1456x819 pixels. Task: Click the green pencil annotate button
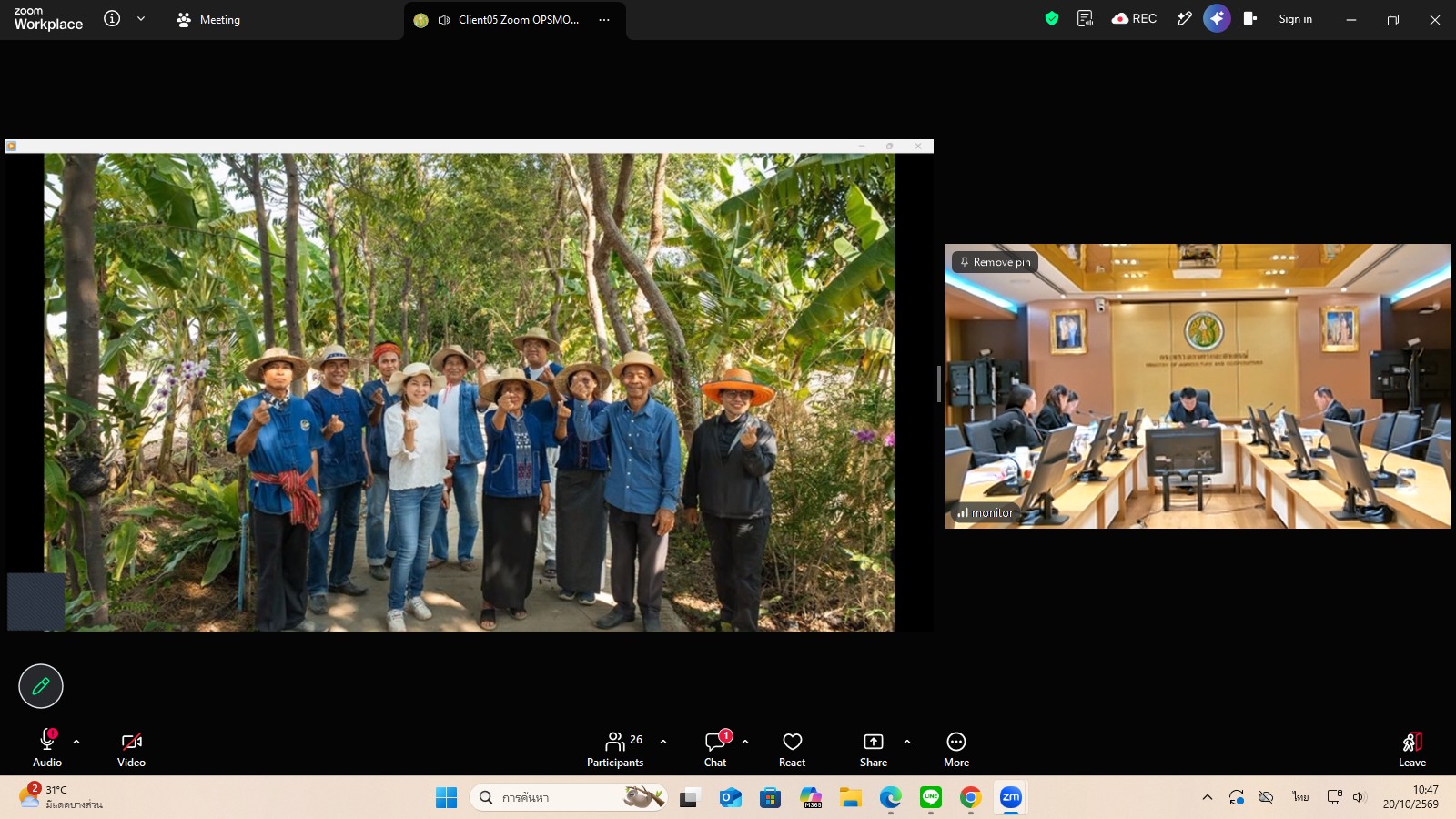point(41,686)
